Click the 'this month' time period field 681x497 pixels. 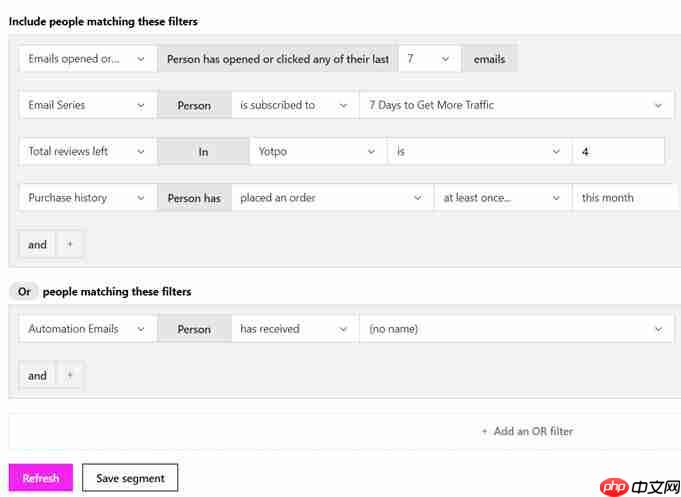tap(625, 198)
